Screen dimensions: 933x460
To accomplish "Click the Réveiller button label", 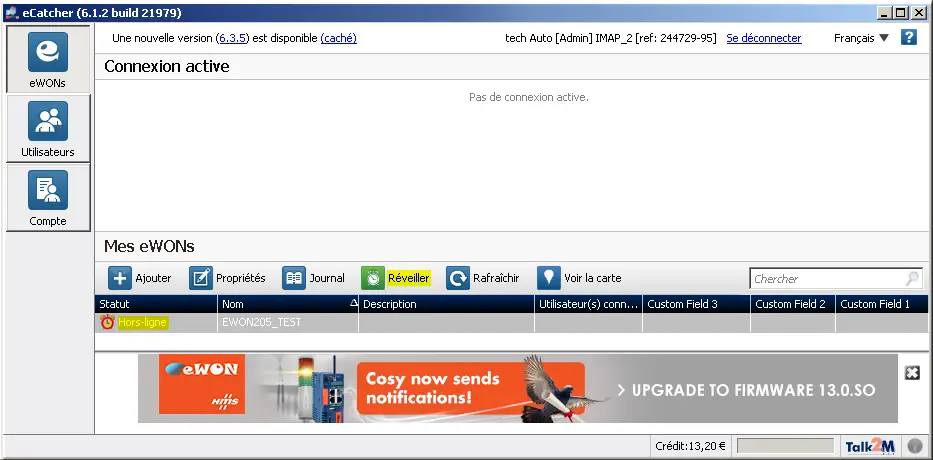I will tap(409, 278).
